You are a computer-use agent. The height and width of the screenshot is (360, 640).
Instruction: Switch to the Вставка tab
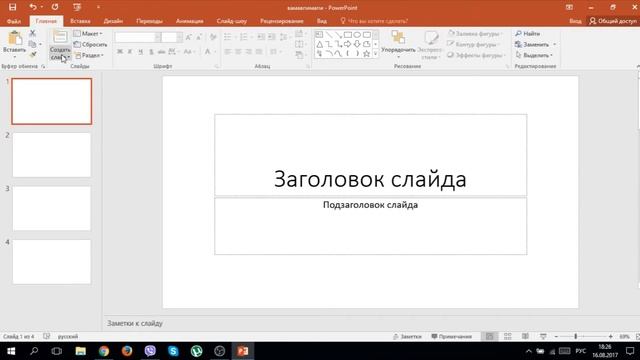[x=80, y=21]
